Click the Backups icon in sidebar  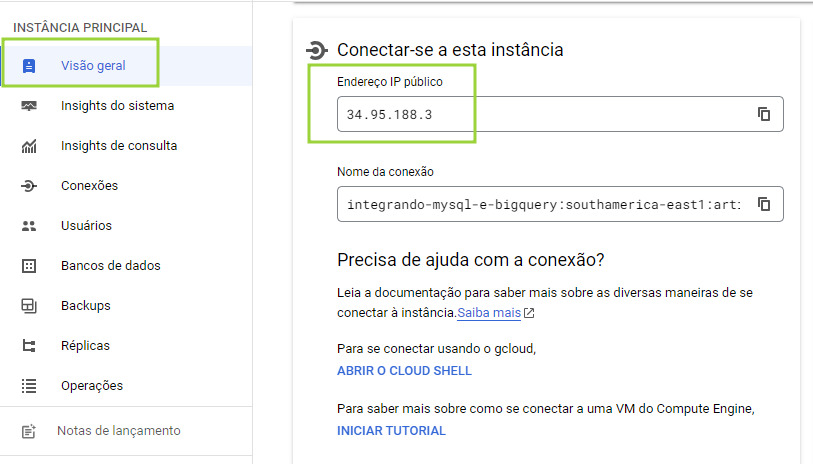(29, 306)
